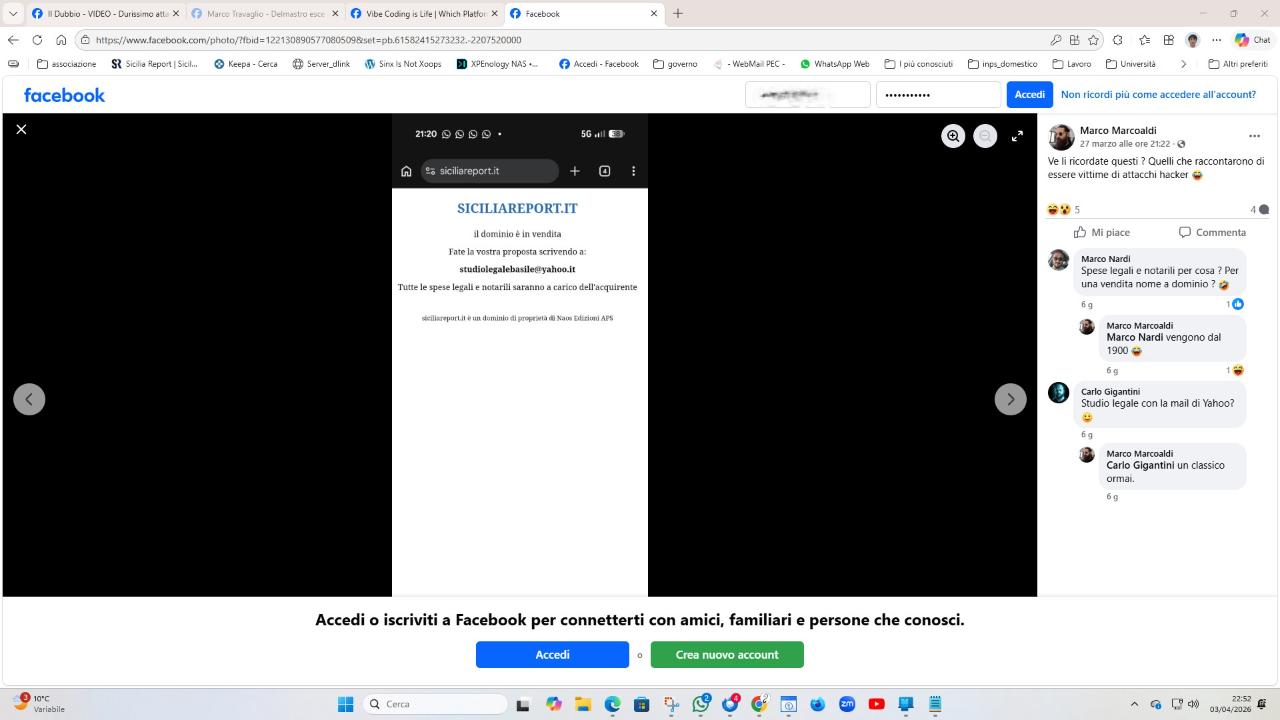The image size is (1280, 720).
Task: Open post options three-dots menu
Action: click(x=1254, y=136)
